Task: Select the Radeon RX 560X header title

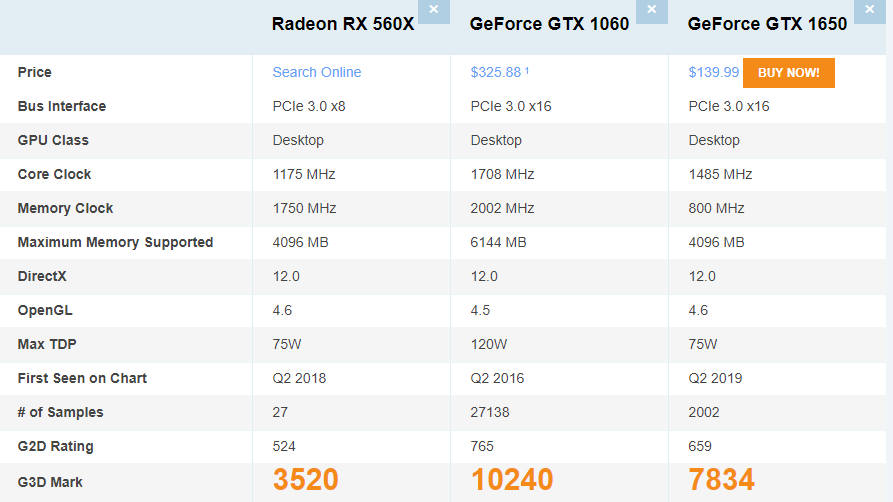Action: [342, 24]
